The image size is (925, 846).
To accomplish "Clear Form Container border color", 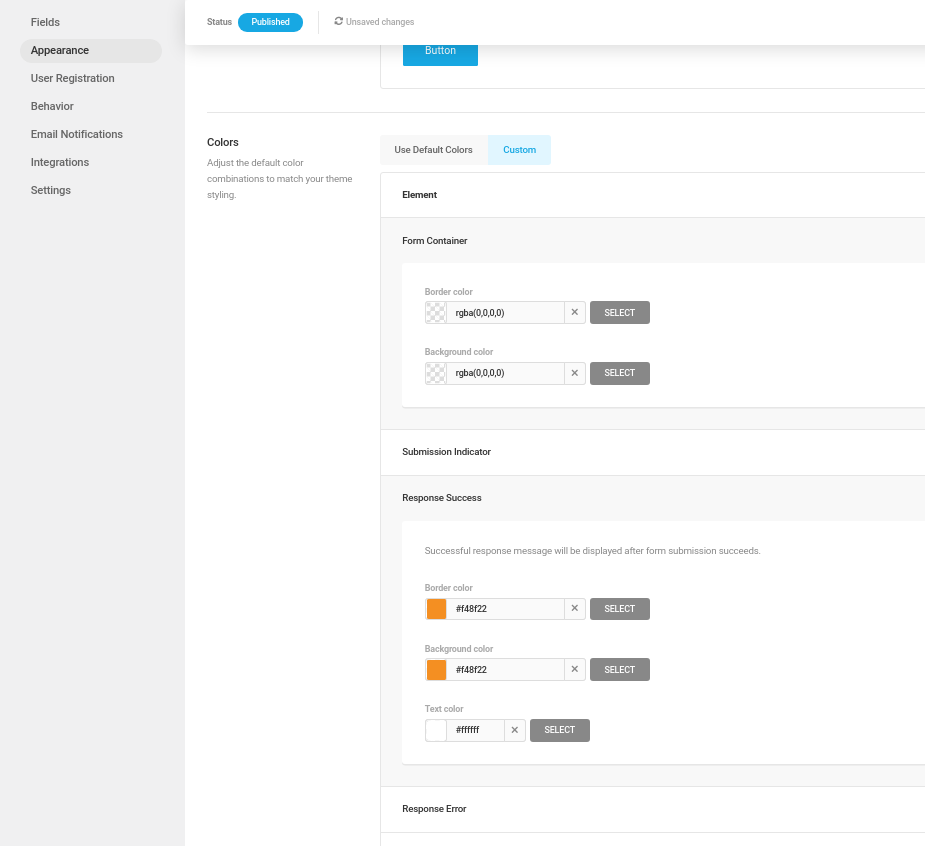I will (x=575, y=313).
